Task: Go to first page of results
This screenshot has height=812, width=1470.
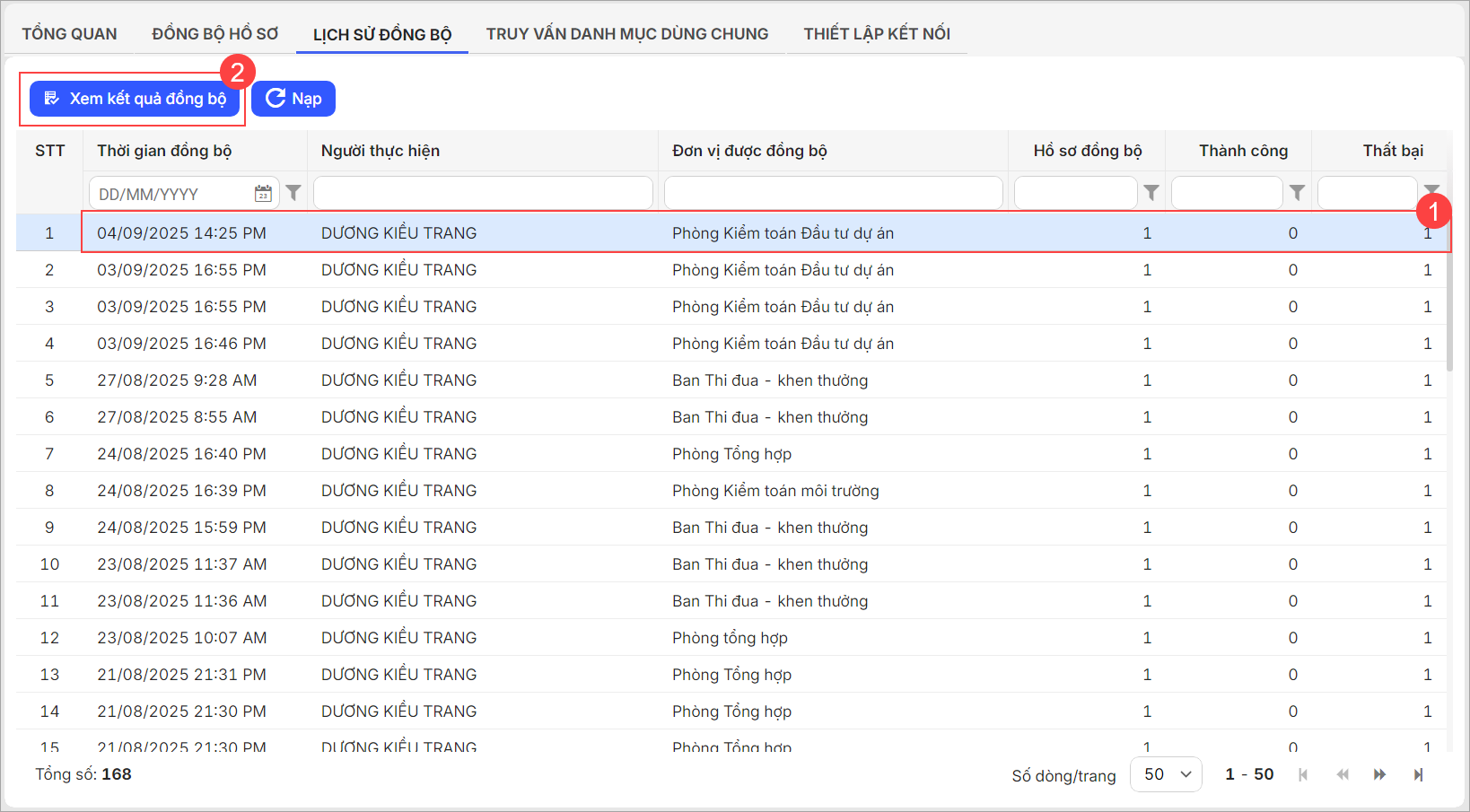Action: click(1303, 774)
